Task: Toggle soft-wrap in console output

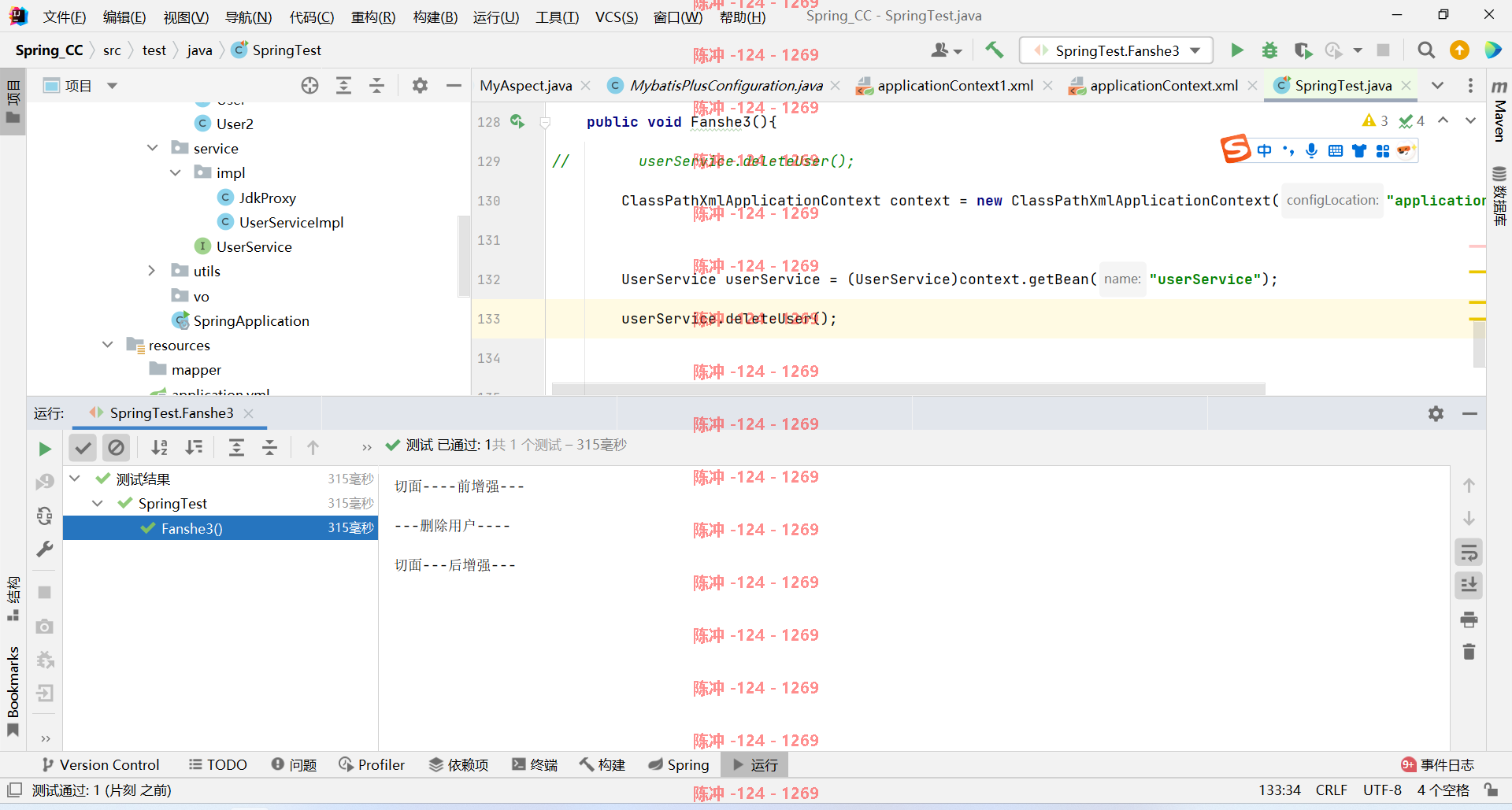Action: (x=1469, y=553)
